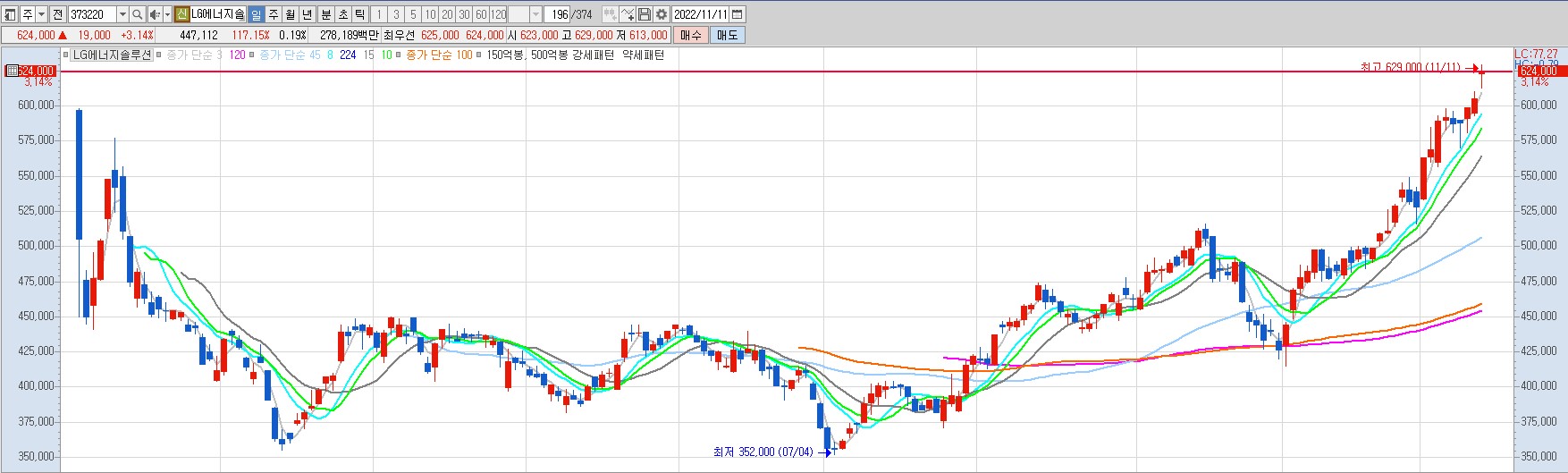Viewport: 1568px width, 473px height.
Task: Click the high price '629,000' in the quote bar
Action: coord(594,35)
